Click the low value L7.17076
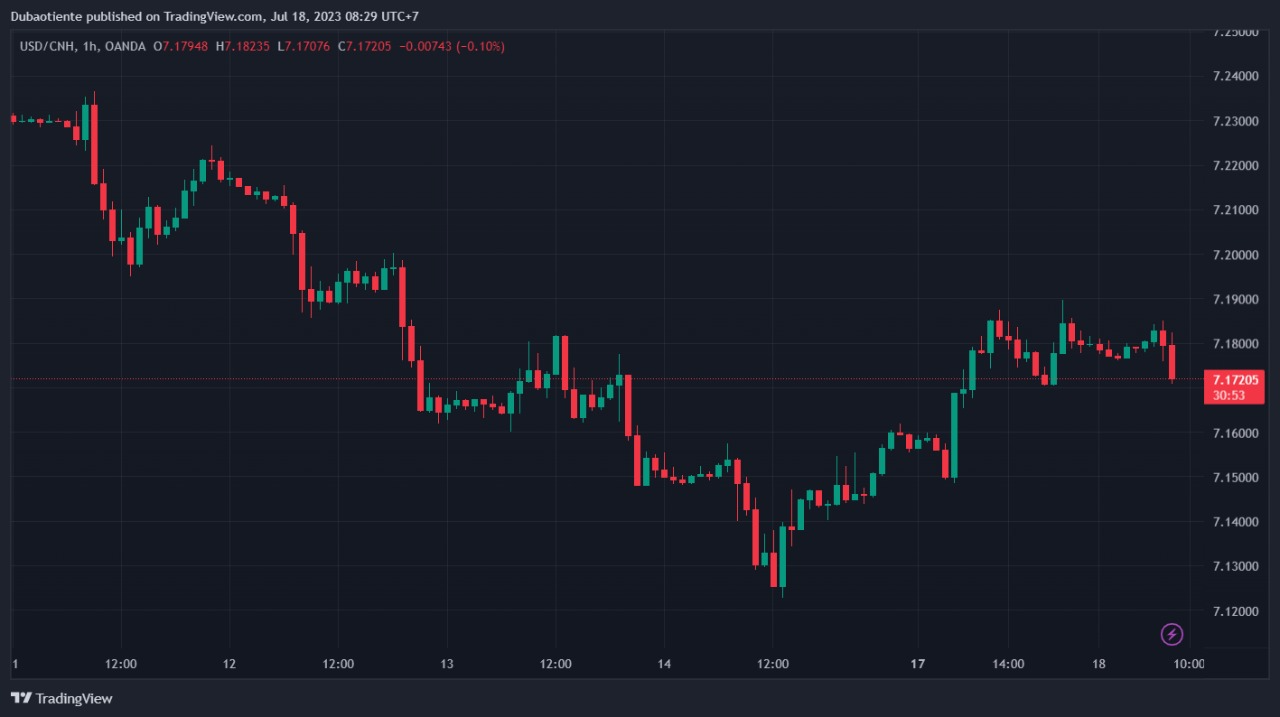Image resolution: width=1280 pixels, height=717 pixels. 304,46
